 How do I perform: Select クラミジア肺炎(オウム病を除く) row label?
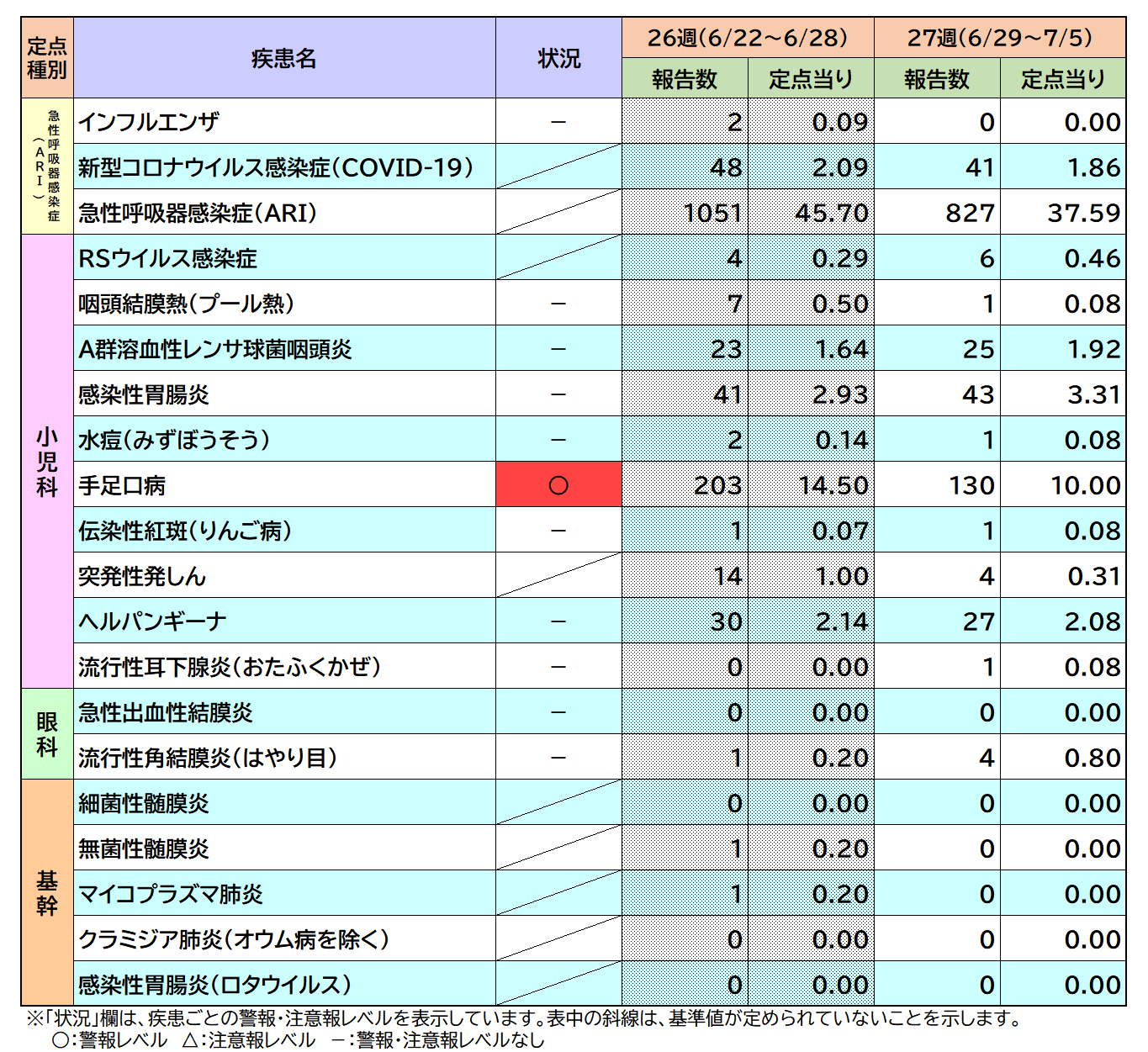click(234, 939)
